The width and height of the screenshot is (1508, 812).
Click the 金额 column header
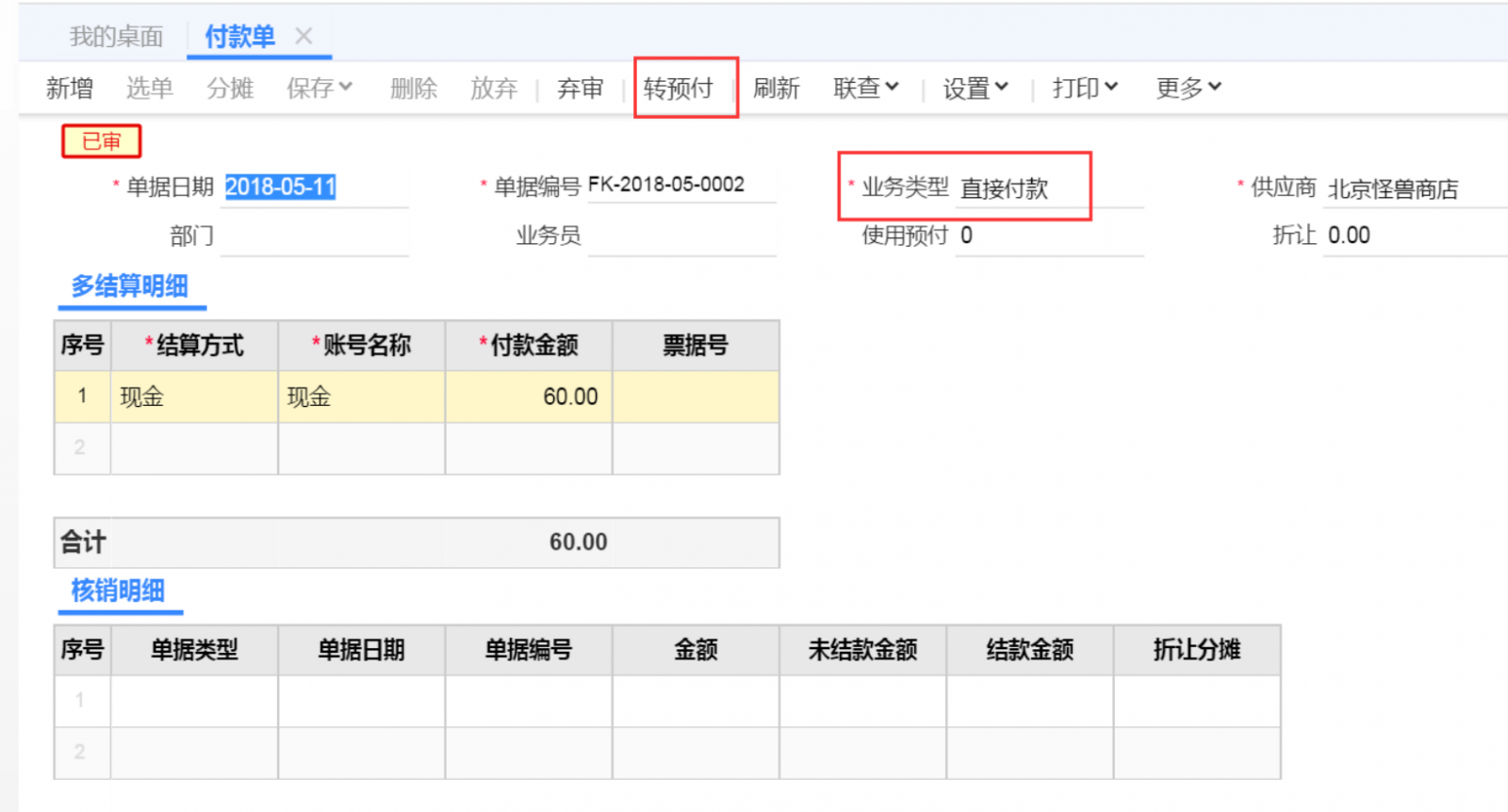pos(696,650)
